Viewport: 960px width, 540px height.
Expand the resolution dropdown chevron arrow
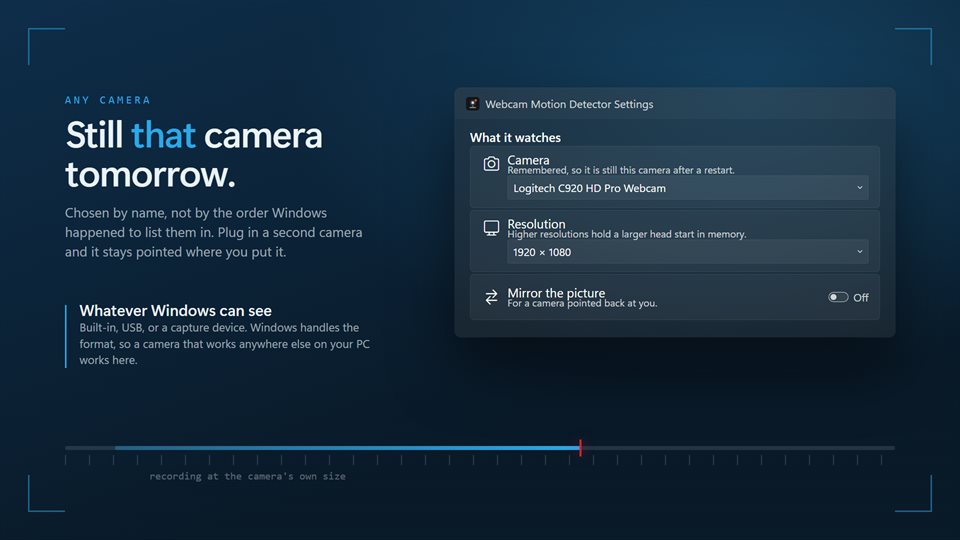coord(860,252)
